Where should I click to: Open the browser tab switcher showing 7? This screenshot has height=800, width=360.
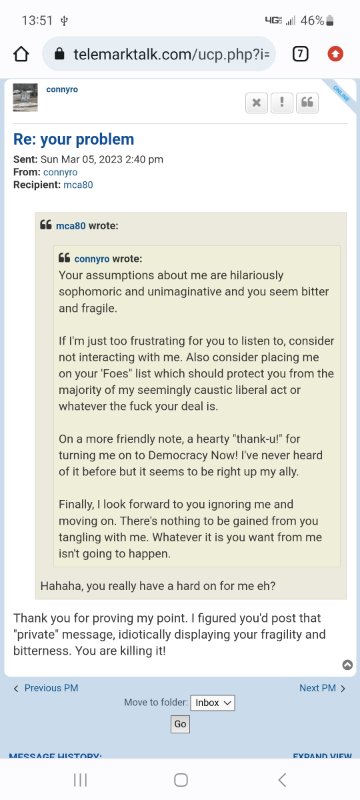(x=300, y=54)
